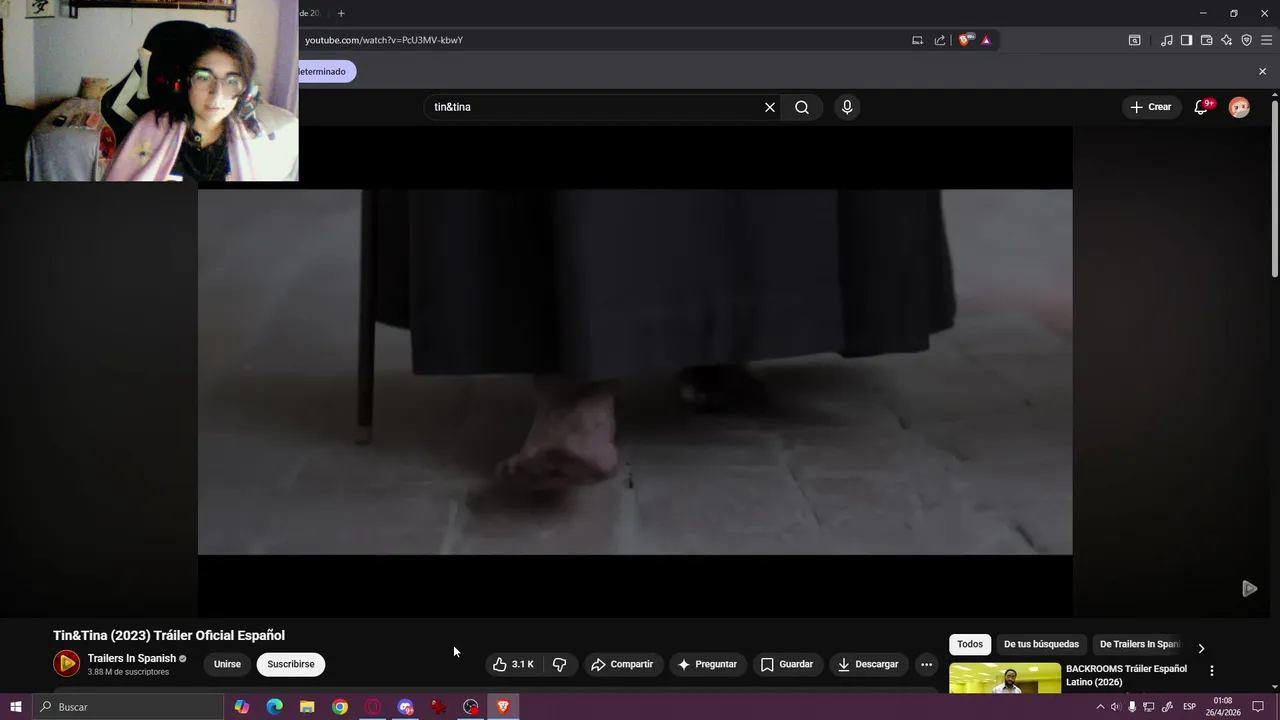This screenshot has height=720, width=1280.
Task: Click the browser address bar URL
Action: [x=384, y=40]
